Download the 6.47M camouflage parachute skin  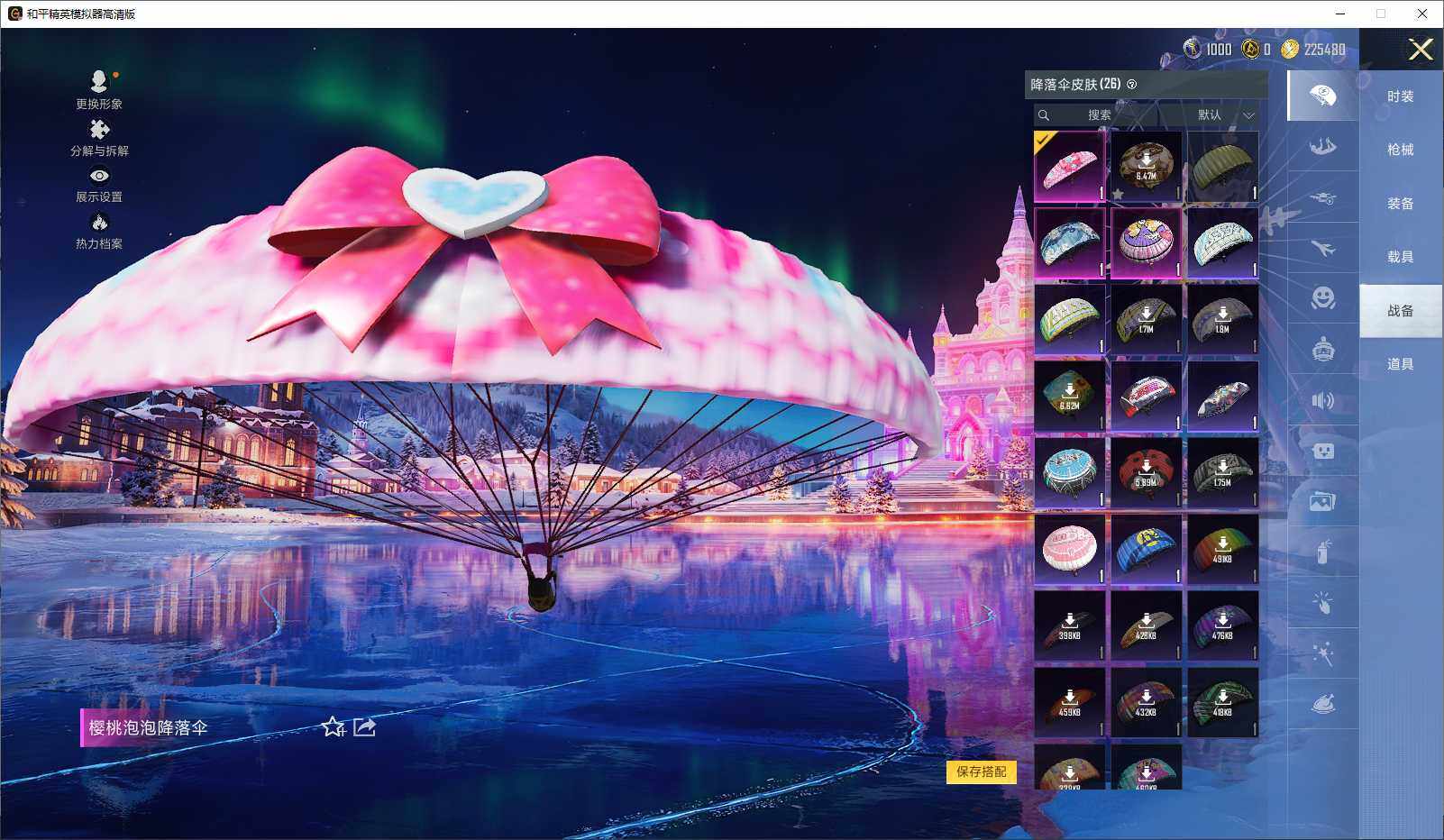pyautogui.click(x=1147, y=167)
